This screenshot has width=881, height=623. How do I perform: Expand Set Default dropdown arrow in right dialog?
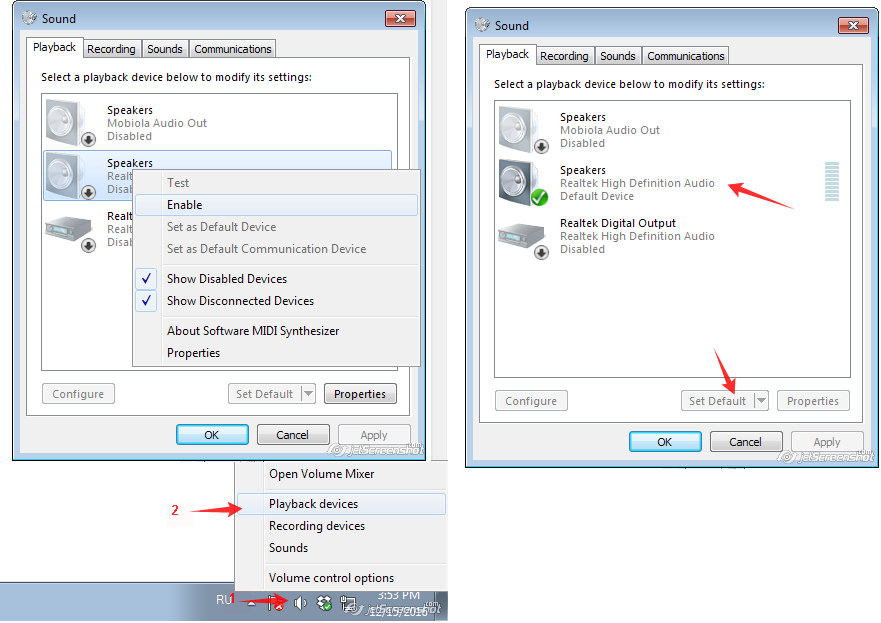click(x=761, y=401)
